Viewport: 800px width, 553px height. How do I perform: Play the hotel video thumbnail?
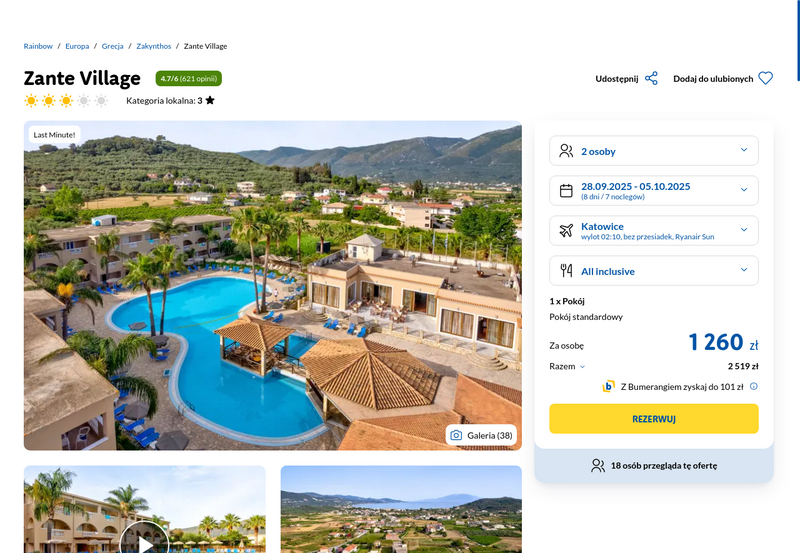(144, 538)
